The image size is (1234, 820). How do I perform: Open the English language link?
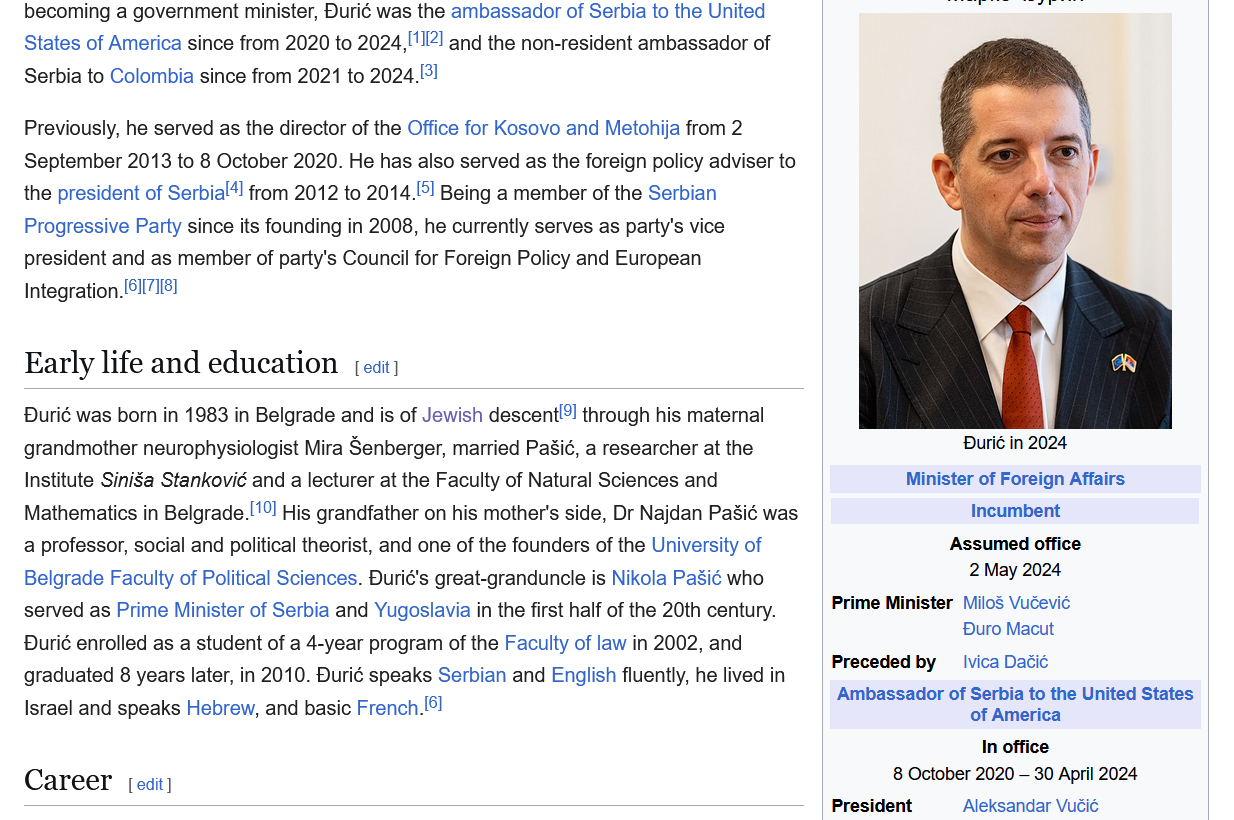(584, 676)
